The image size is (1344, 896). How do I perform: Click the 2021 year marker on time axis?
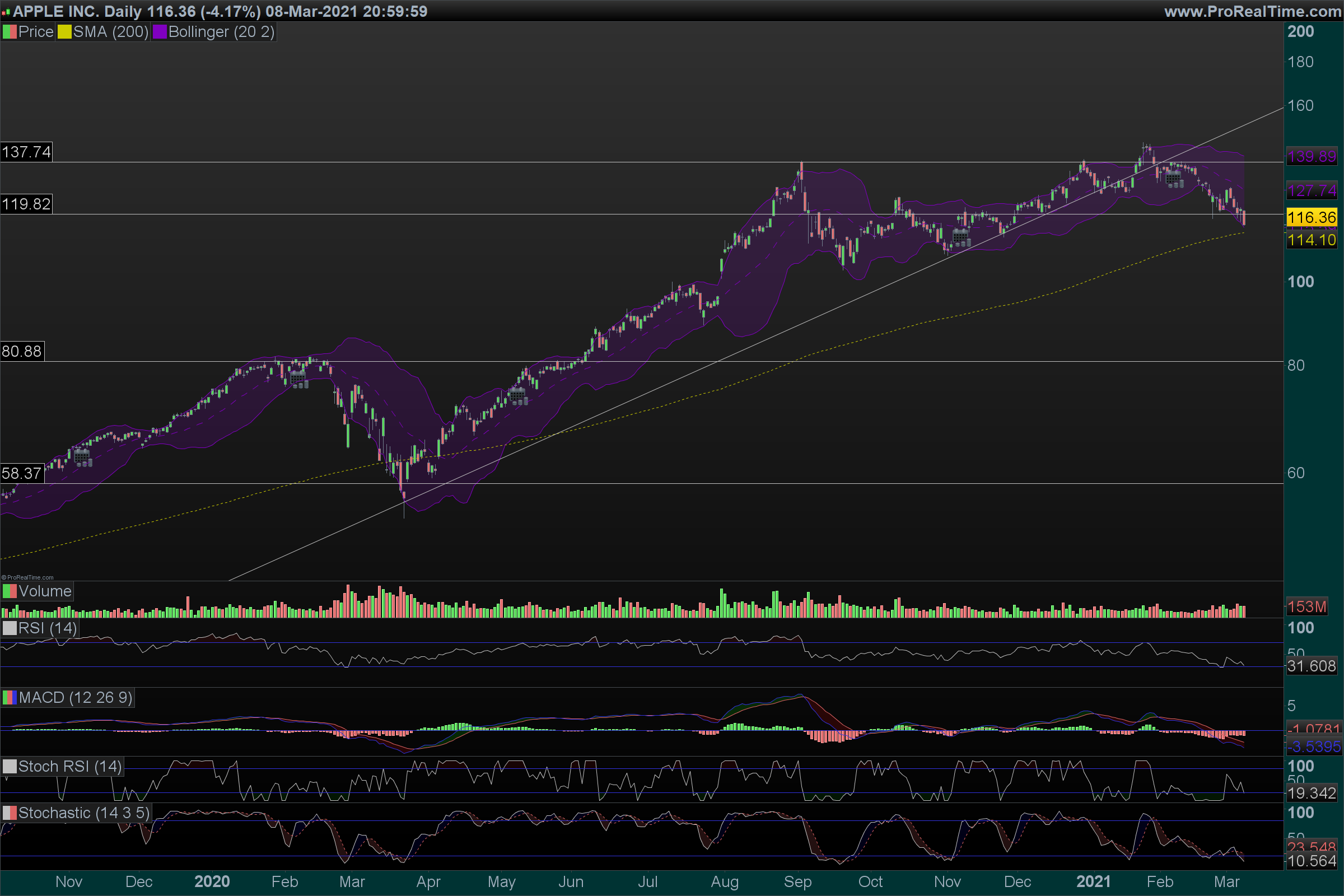[x=1093, y=881]
